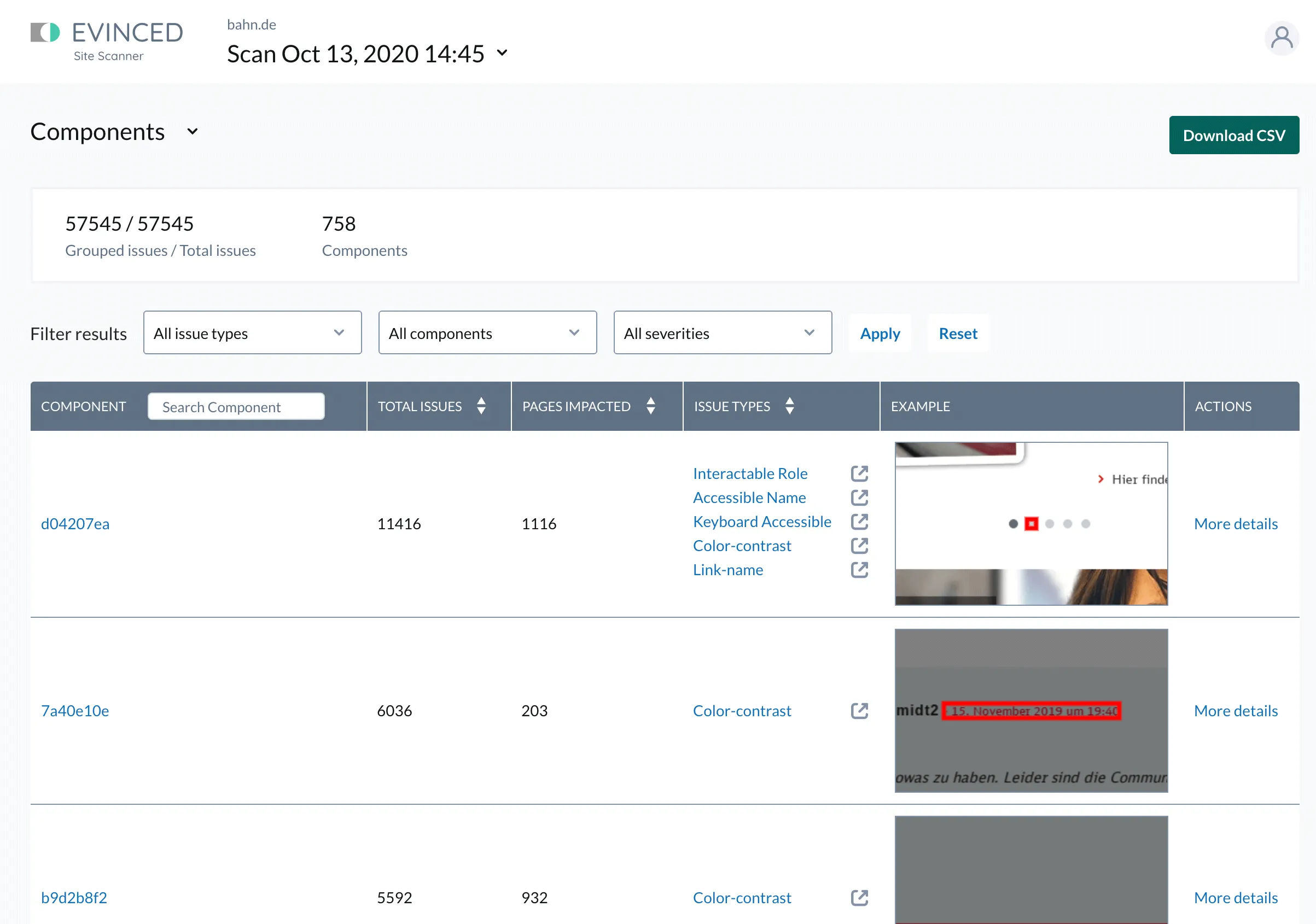Open external link icon in 7a40e10e row
Screen dimensions: 1316x924
coord(859,710)
